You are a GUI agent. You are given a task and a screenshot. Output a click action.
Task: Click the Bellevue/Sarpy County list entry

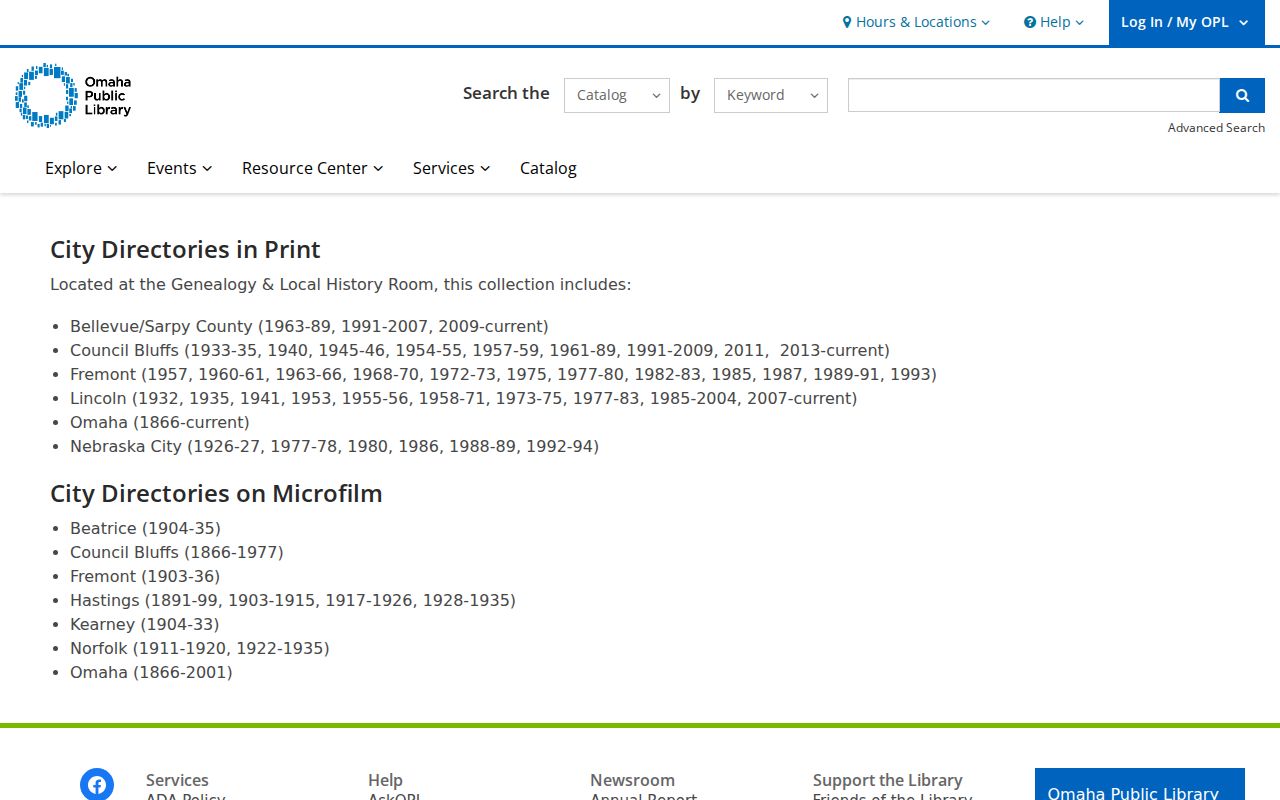(309, 326)
